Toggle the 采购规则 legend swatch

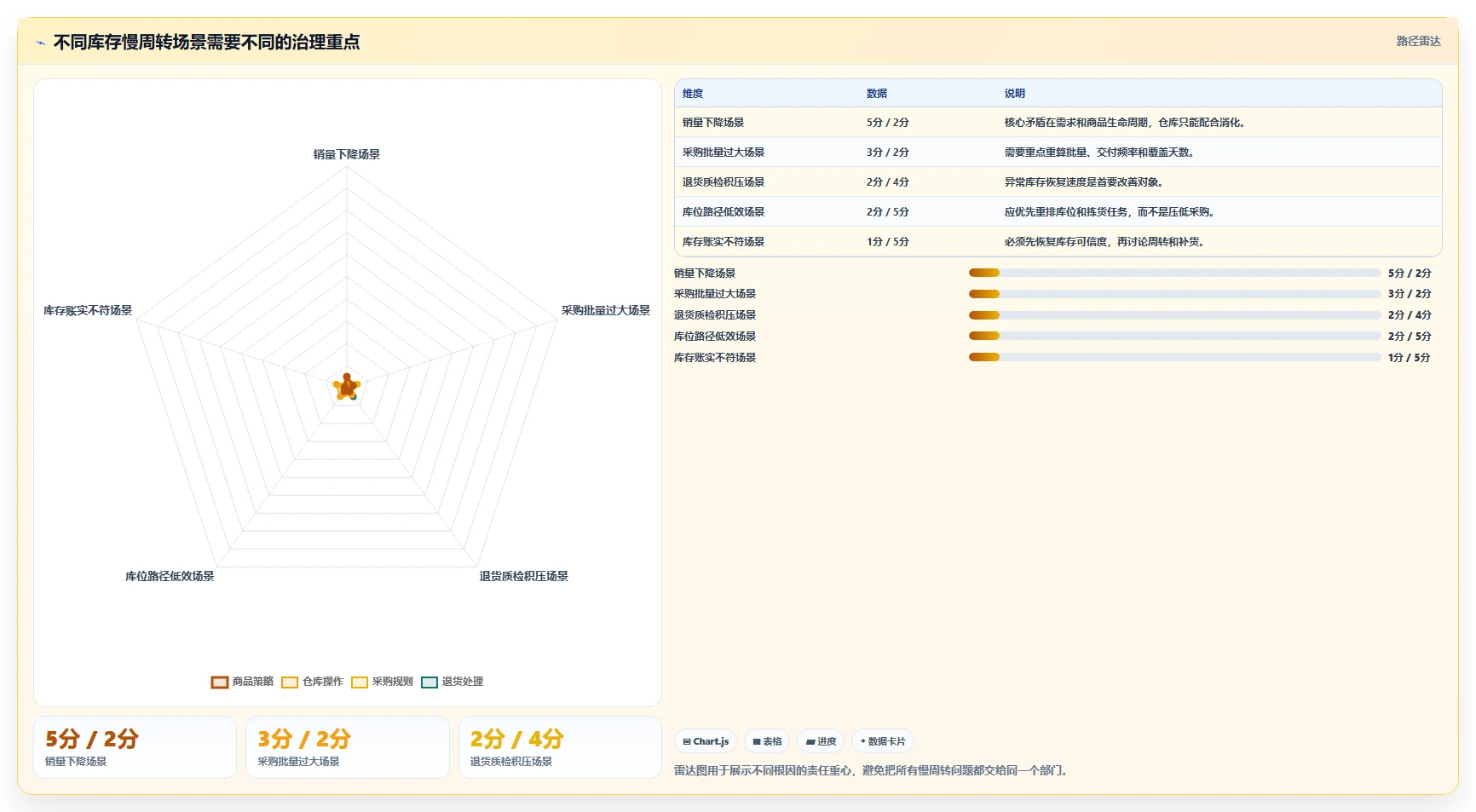[360, 682]
